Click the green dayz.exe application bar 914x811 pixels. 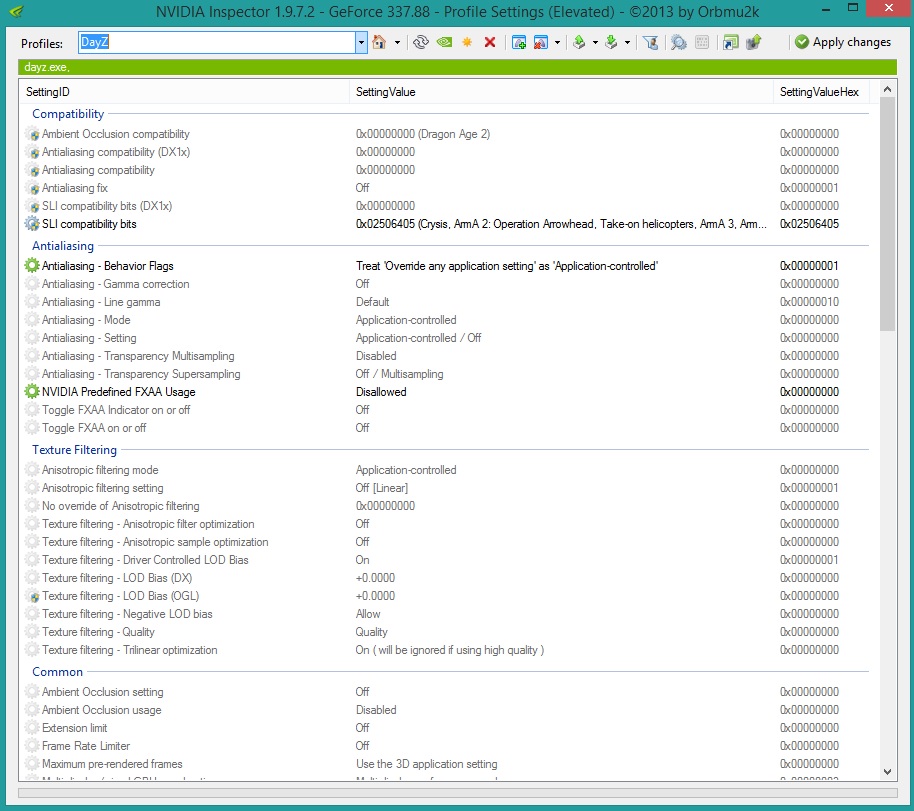(x=458, y=67)
